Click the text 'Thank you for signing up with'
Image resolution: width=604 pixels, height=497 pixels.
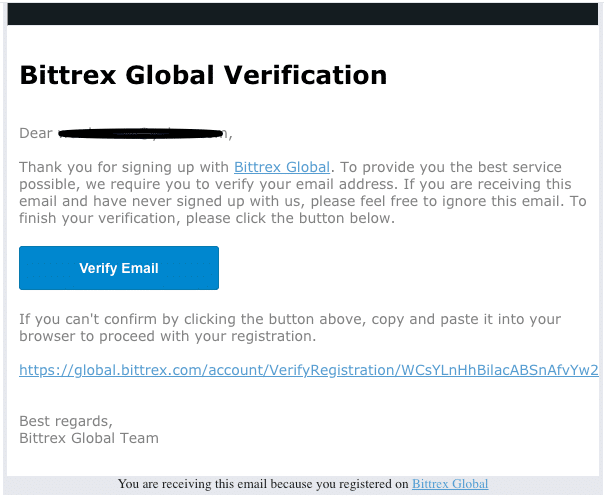tap(124, 167)
